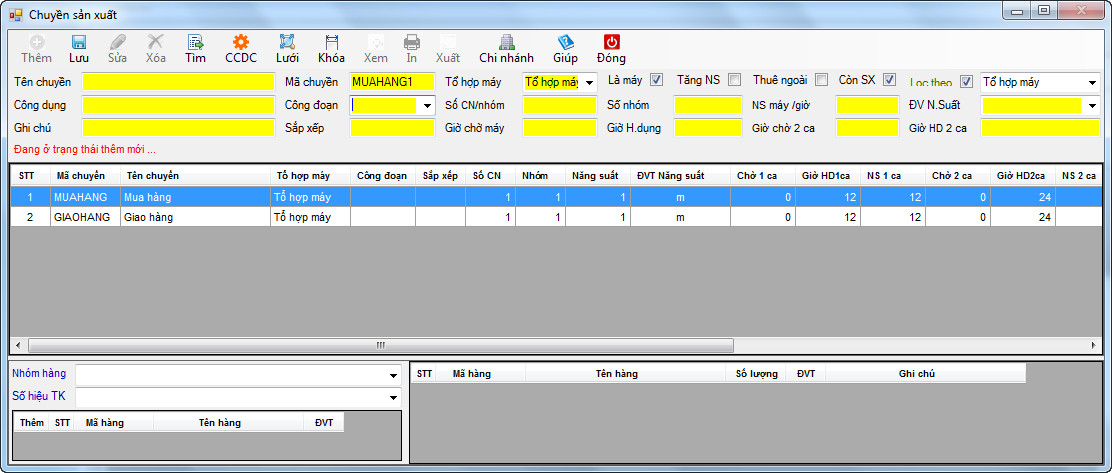Viewport: 1112px width, 473px height.
Task: Click the Mua hàng name cell
Action: (194, 197)
